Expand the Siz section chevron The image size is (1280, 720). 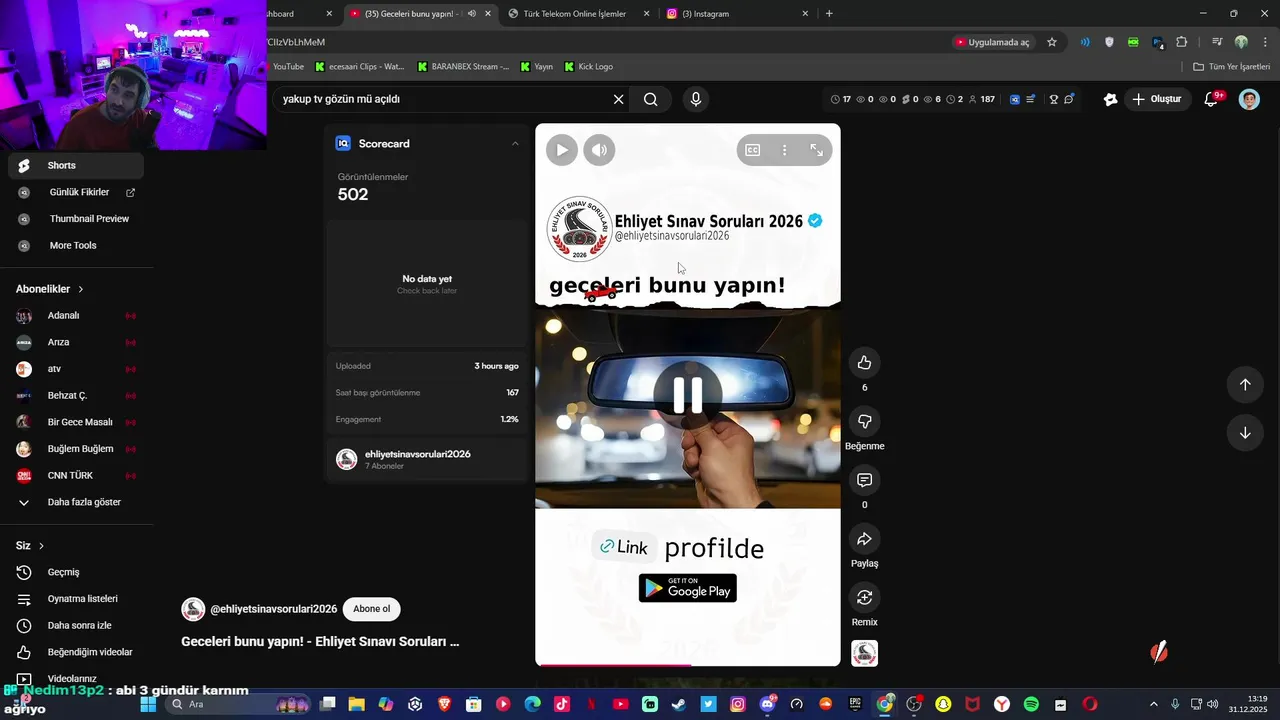(x=41, y=546)
